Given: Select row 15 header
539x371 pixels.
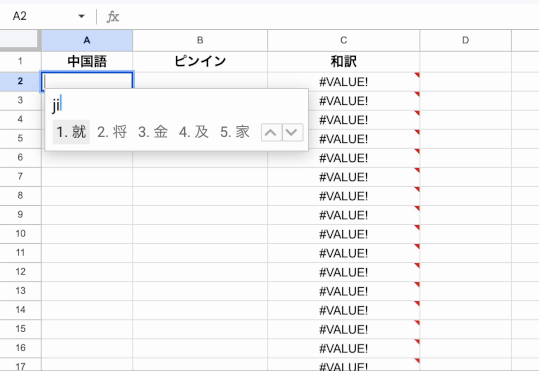Looking at the screenshot, I should click(20, 329).
